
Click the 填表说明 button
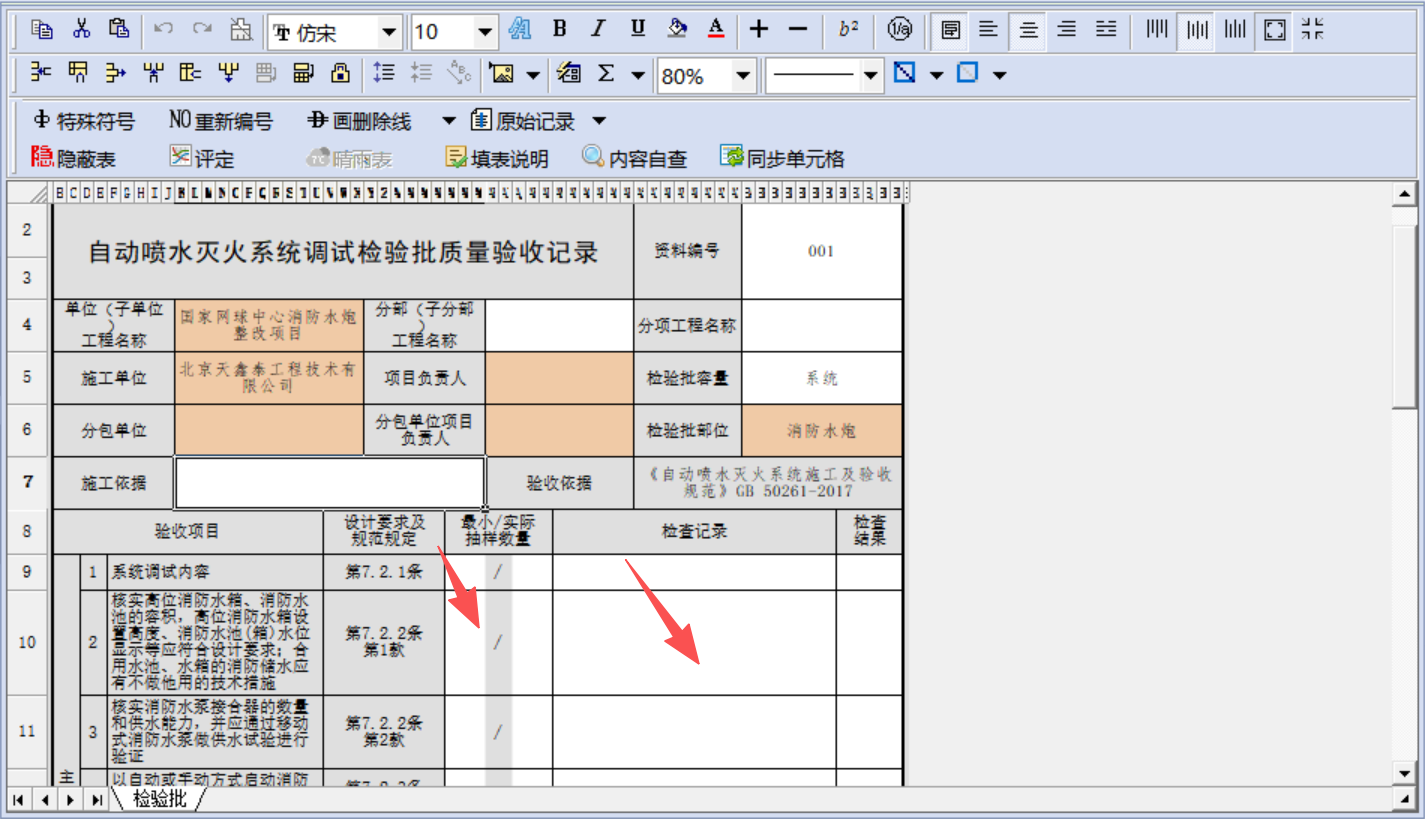(497, 158)
